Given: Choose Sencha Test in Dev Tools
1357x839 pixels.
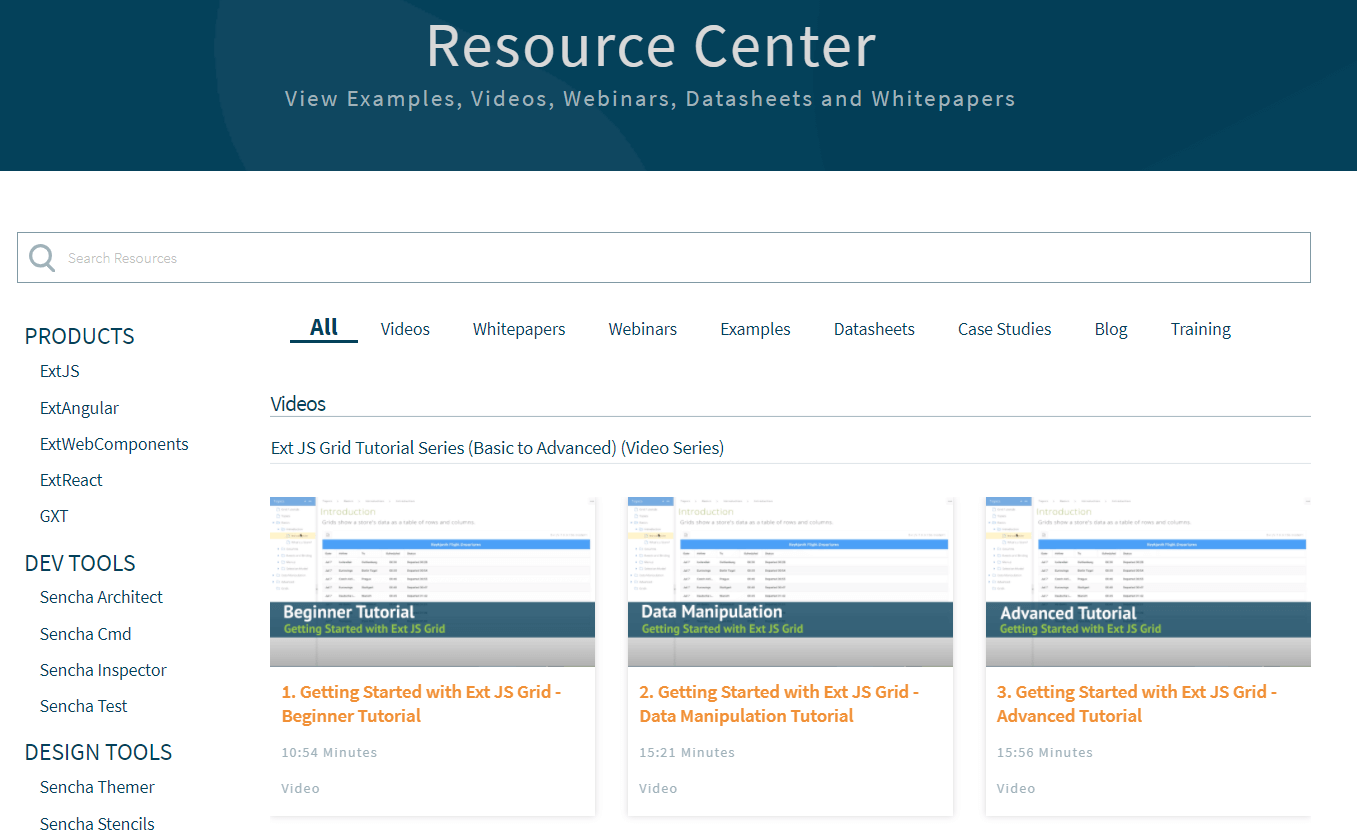Looking at the screenshot, I should click(84, 706).
